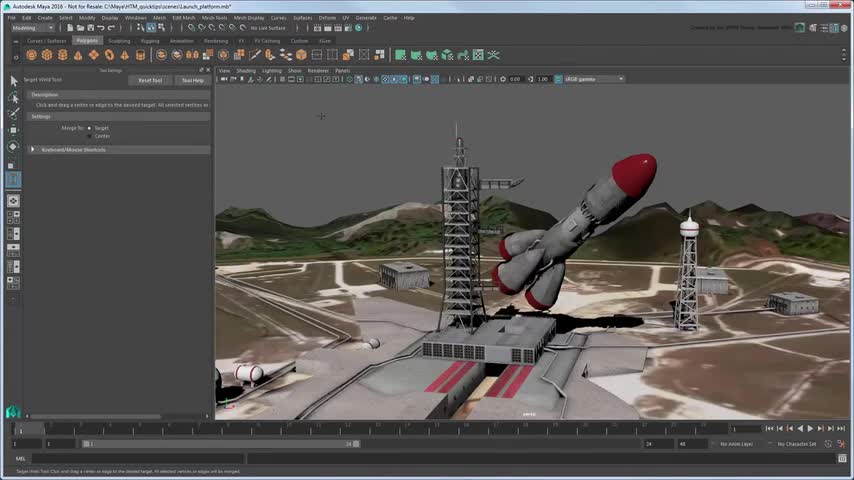Open the sRGB gamma color space dropdown

point(594,79)
